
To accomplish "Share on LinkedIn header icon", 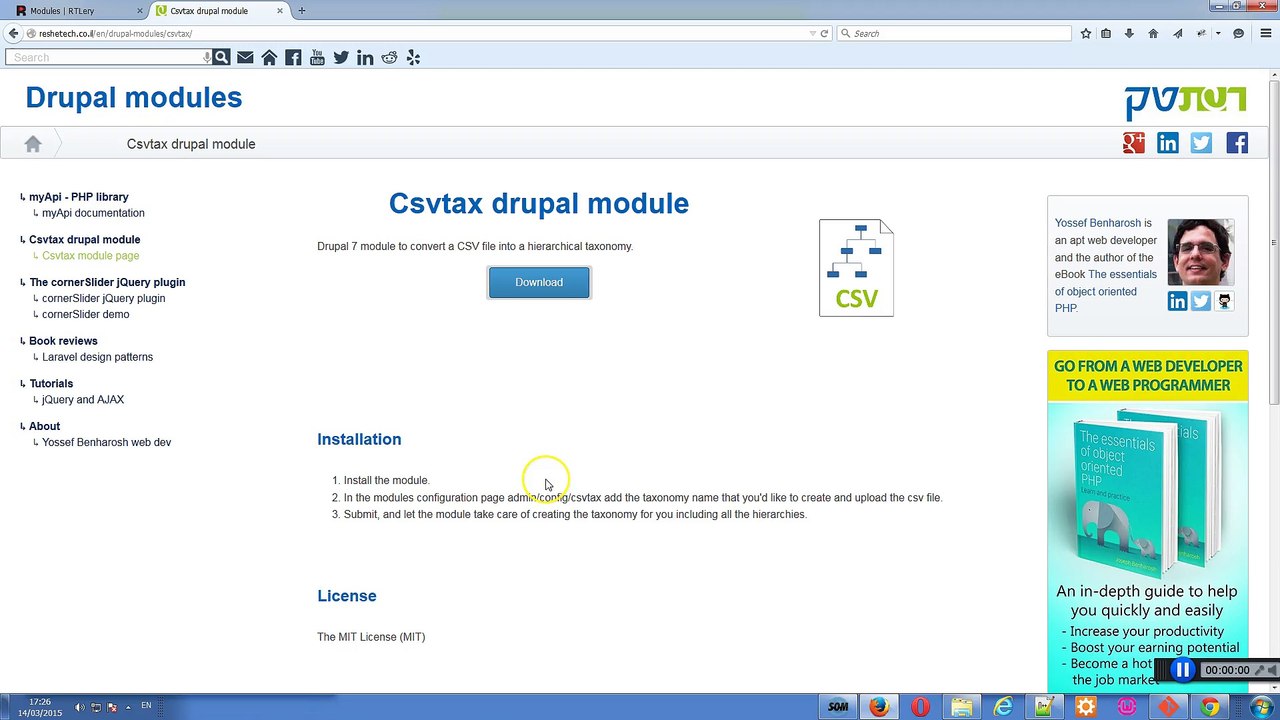I will (1167, 143).
